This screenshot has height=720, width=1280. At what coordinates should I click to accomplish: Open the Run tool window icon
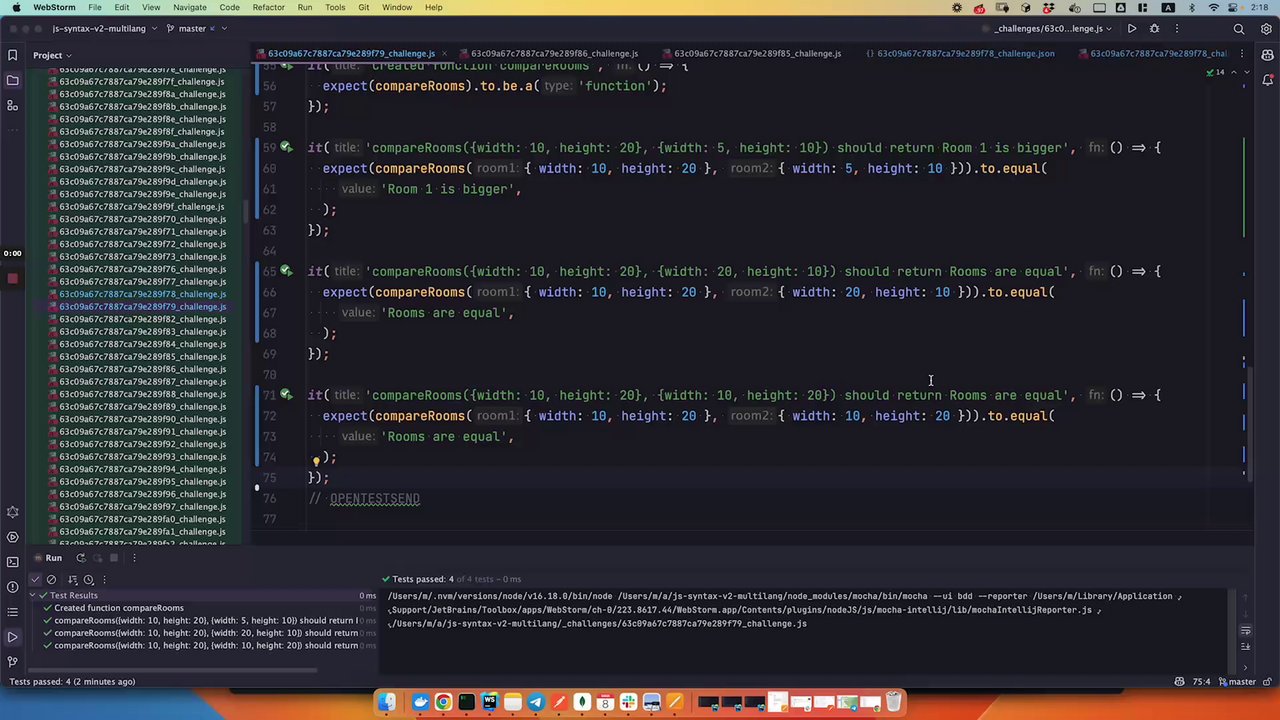pyautogui.click(x=12, y=637)
